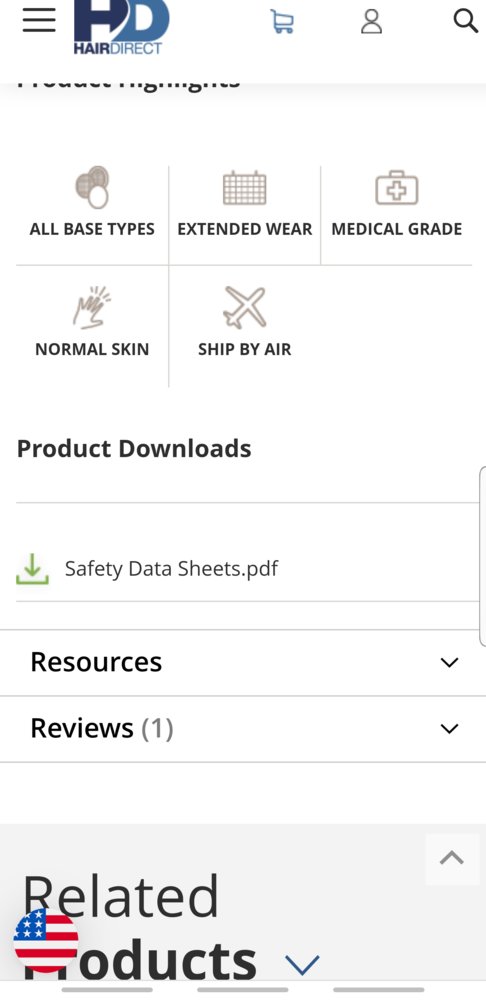Open the search magnifier
This screenshot has width=486, height=1000.
(x=466, y=20)
